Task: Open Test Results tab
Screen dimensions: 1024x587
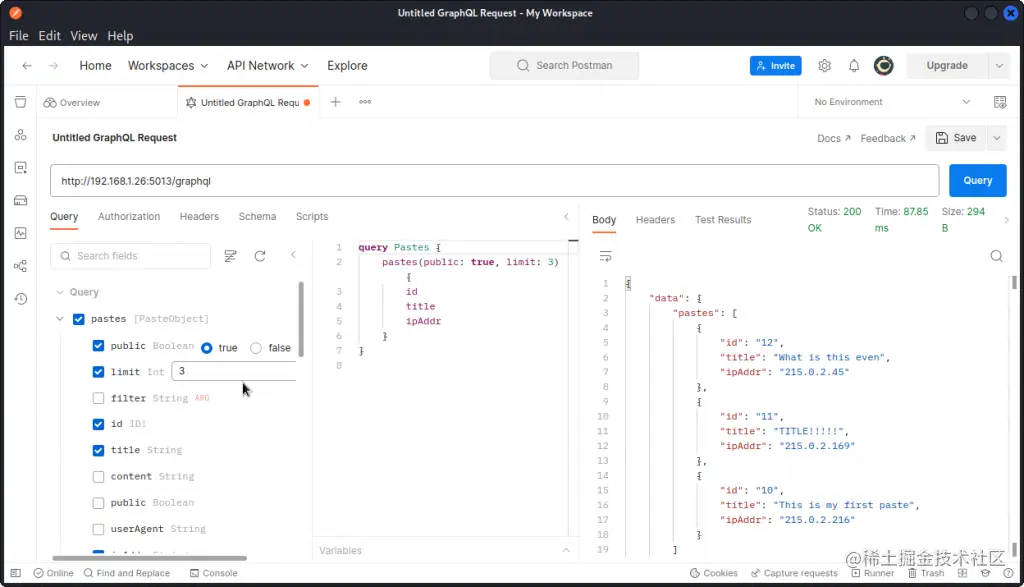Action: point(723,220)
